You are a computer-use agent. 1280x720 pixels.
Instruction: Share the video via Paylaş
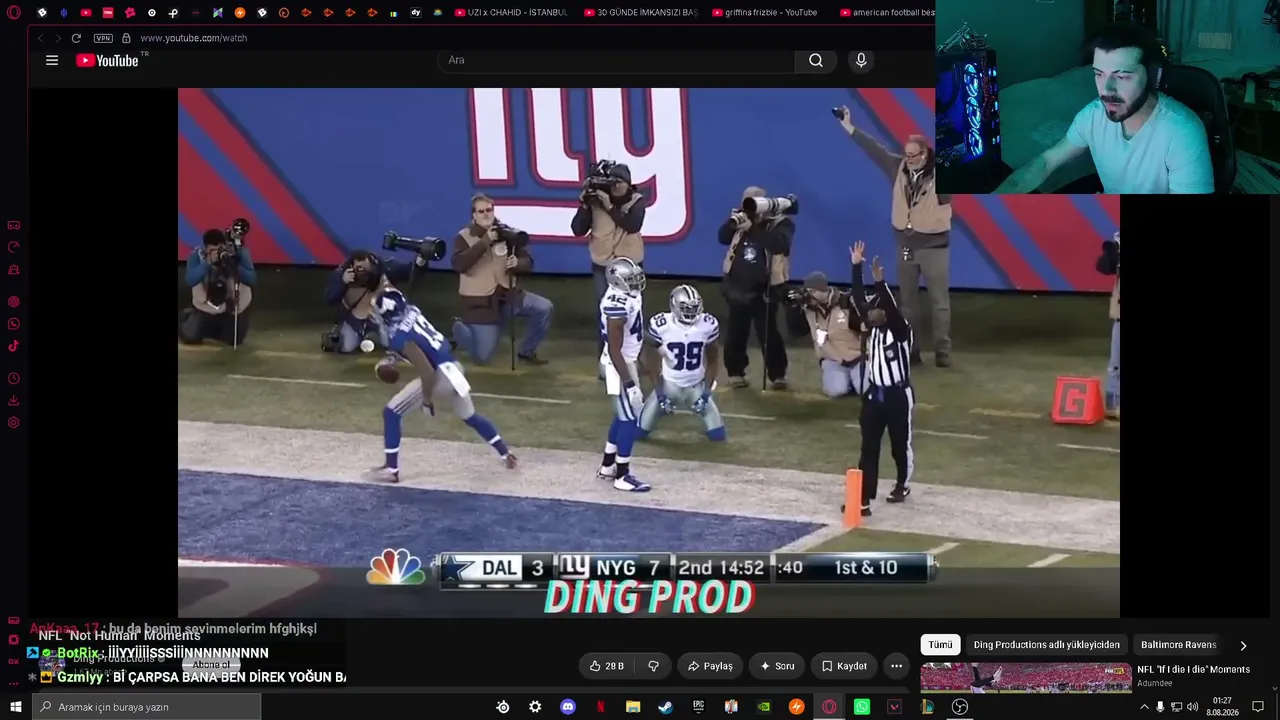click(710, 666)
